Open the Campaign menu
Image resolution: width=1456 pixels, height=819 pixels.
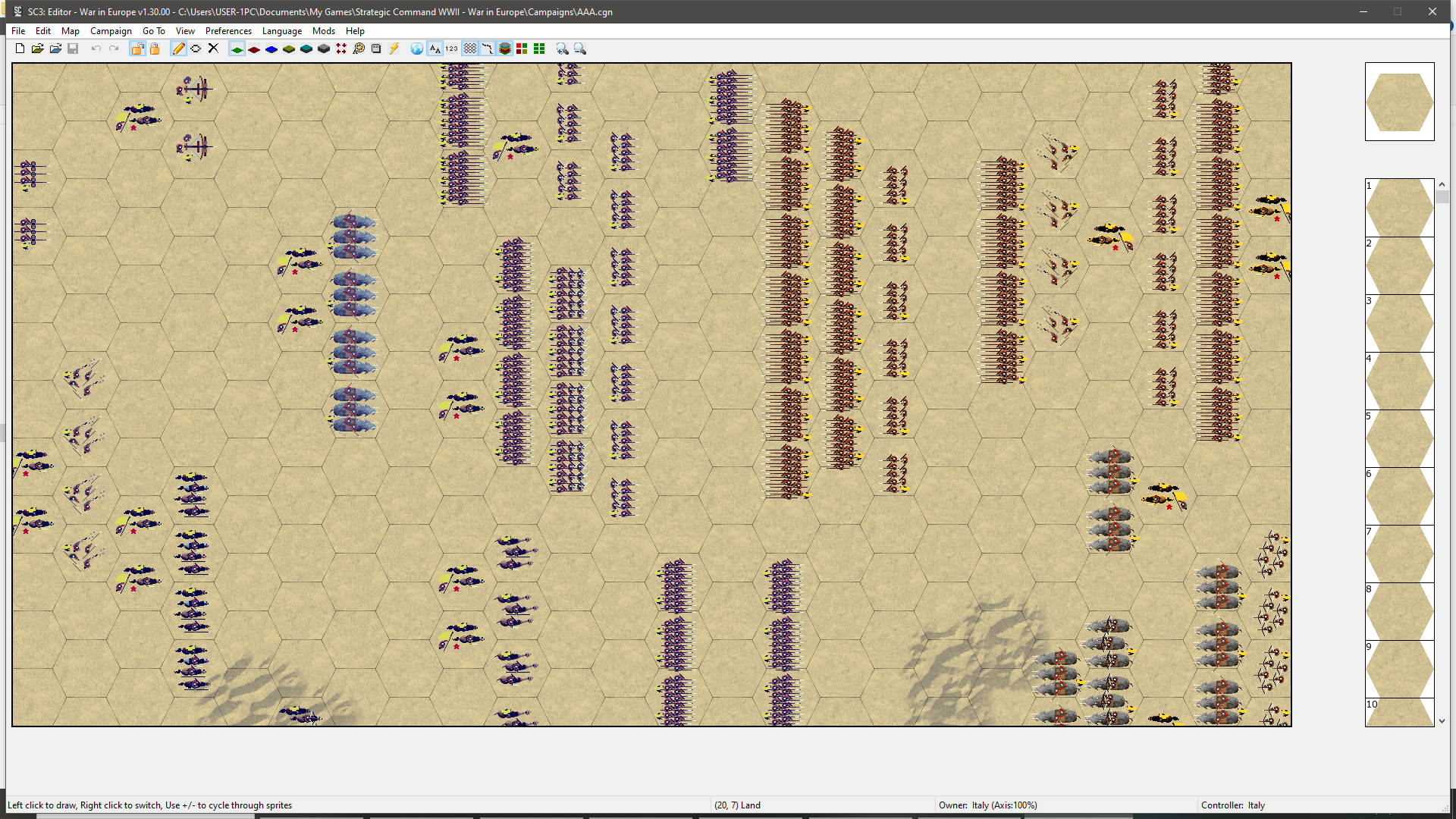(x=111, y=31)
